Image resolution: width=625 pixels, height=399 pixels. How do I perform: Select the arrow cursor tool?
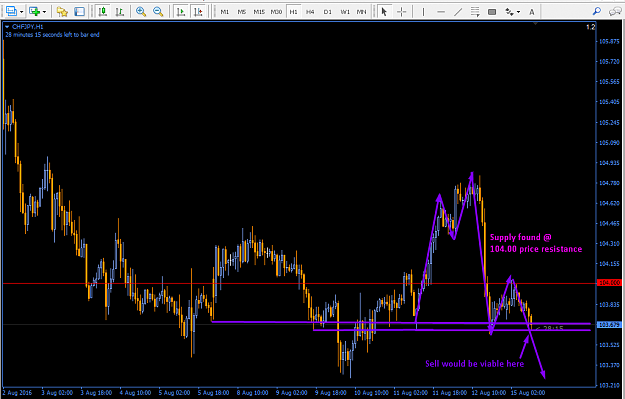click(384, 12)
